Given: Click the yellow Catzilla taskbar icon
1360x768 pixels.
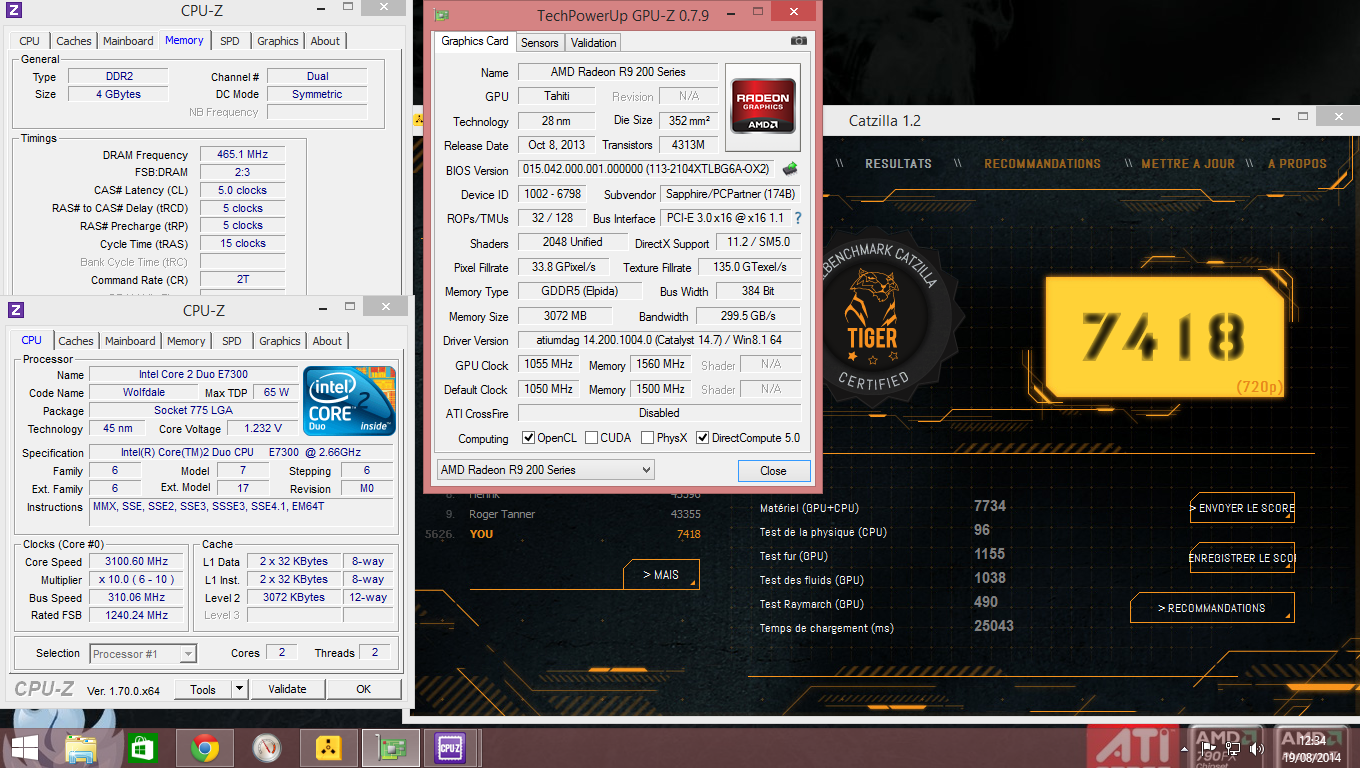Looking at the screenshot, I should (329, 748).
